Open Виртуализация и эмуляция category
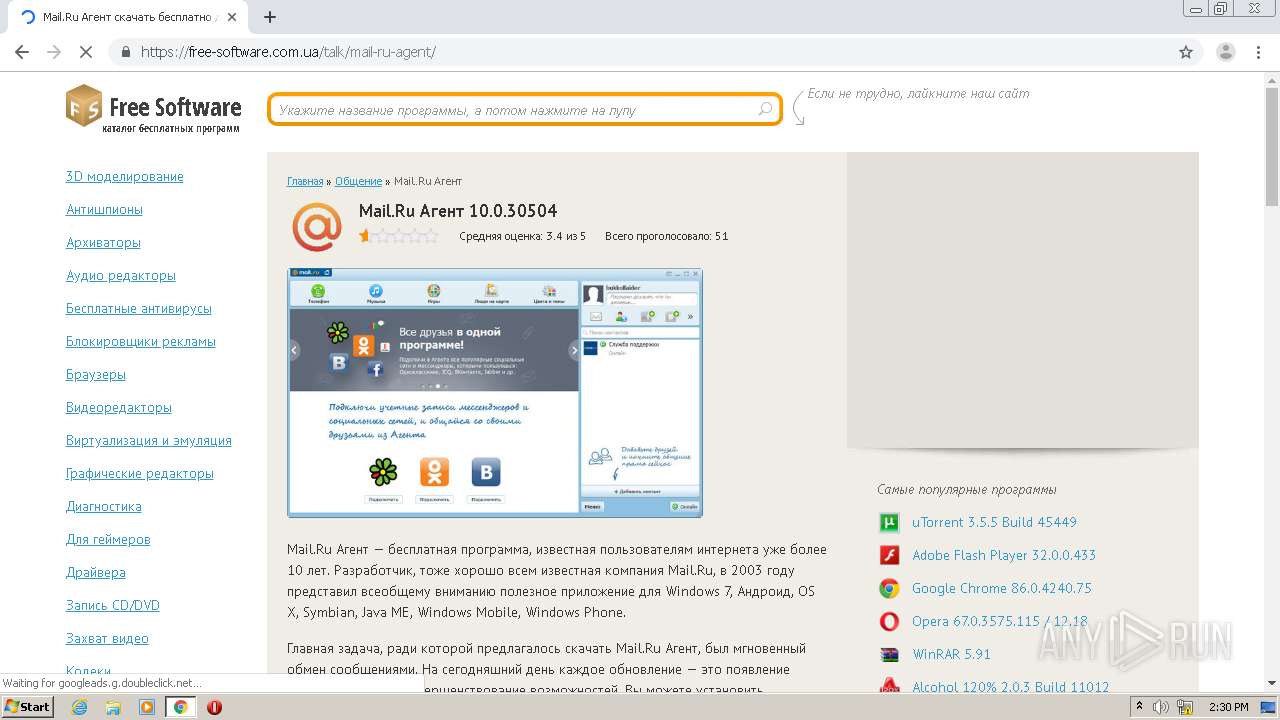Viewport: 1280px width, 720px height. [149, 440]
